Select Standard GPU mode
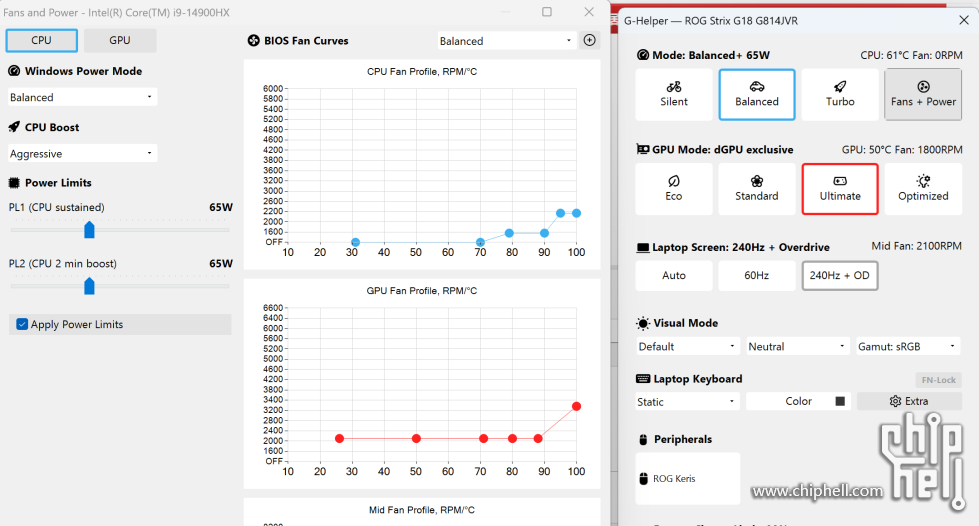The height and width of the screenshot is (526, 979). (757, 189)
